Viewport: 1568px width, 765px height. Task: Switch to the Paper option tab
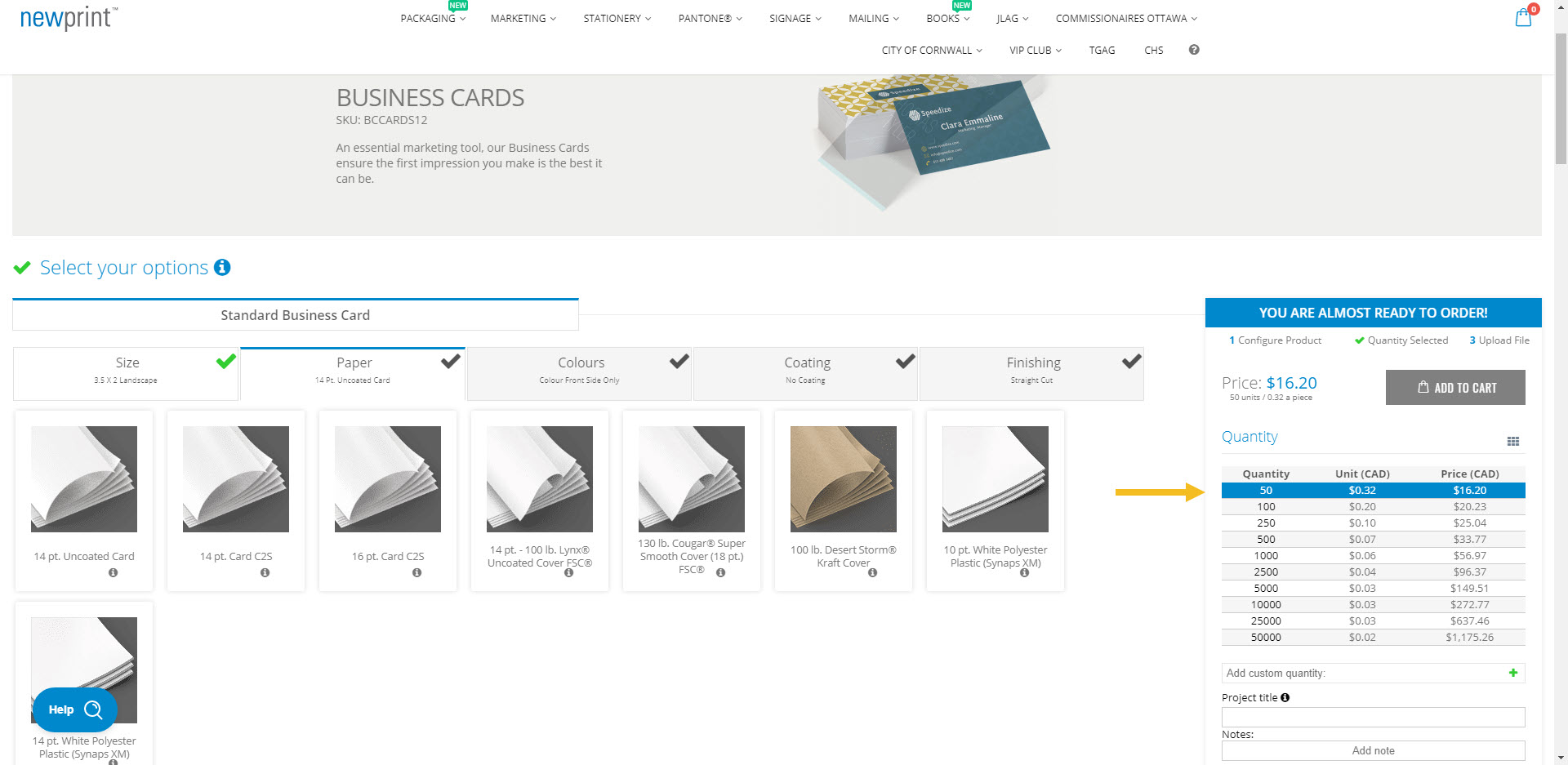[353, 373]
